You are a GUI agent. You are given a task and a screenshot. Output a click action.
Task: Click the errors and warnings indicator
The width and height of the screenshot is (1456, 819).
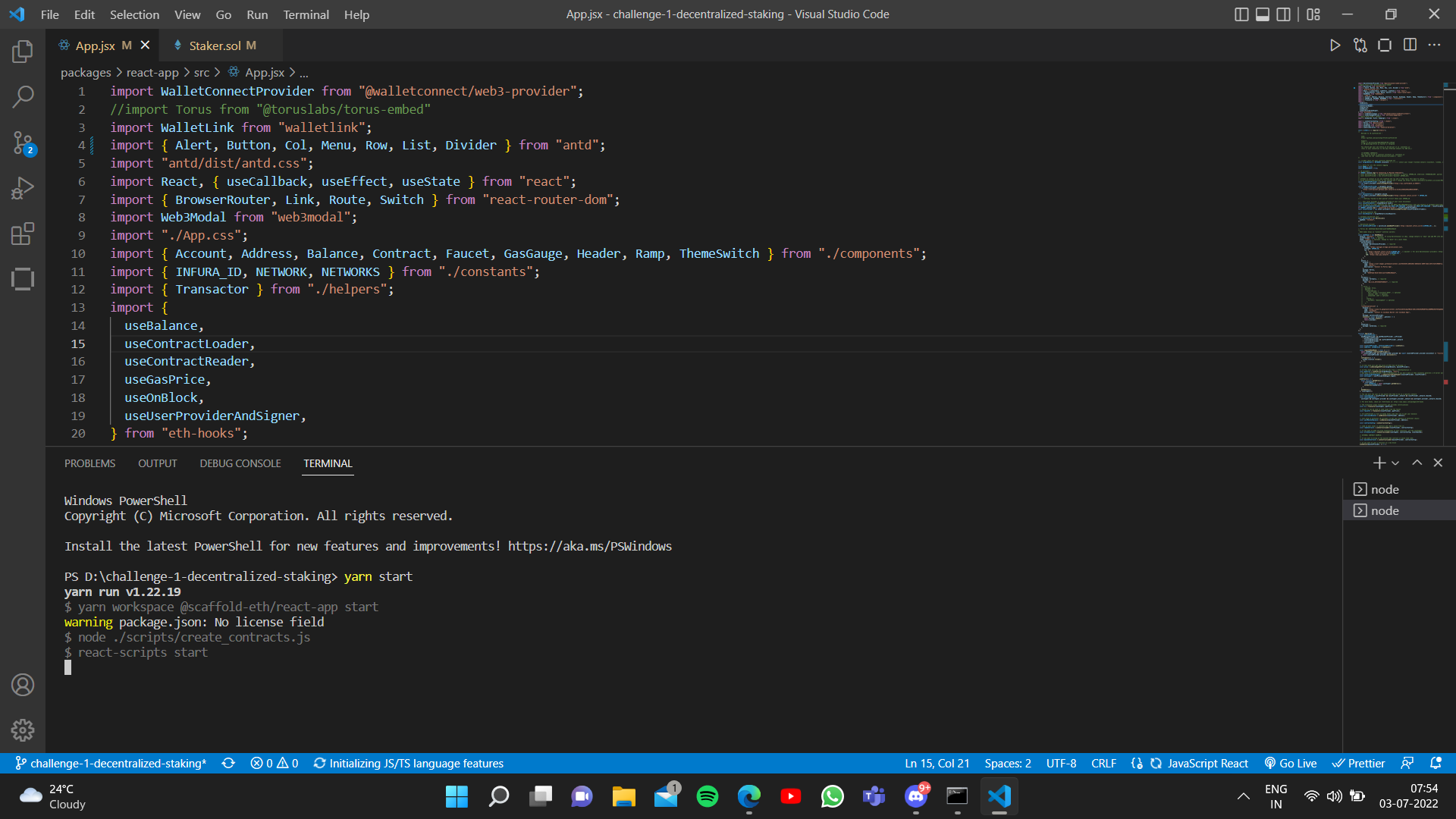[275, 764]
